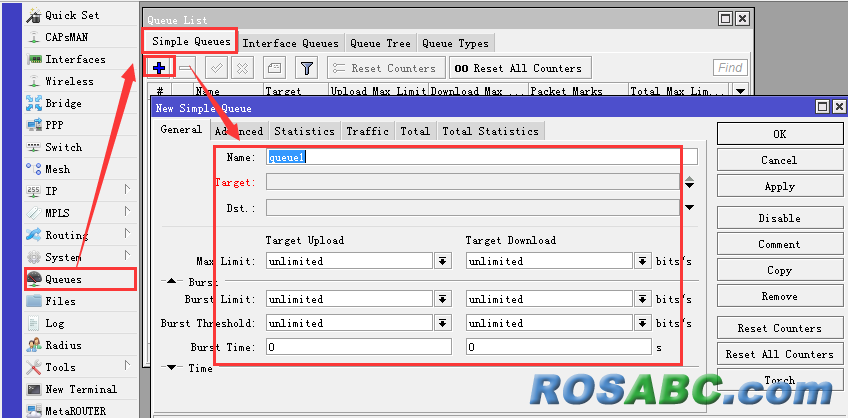Open the Traffic tab
Screen dimensions: 848x418
tap(368, 131)
